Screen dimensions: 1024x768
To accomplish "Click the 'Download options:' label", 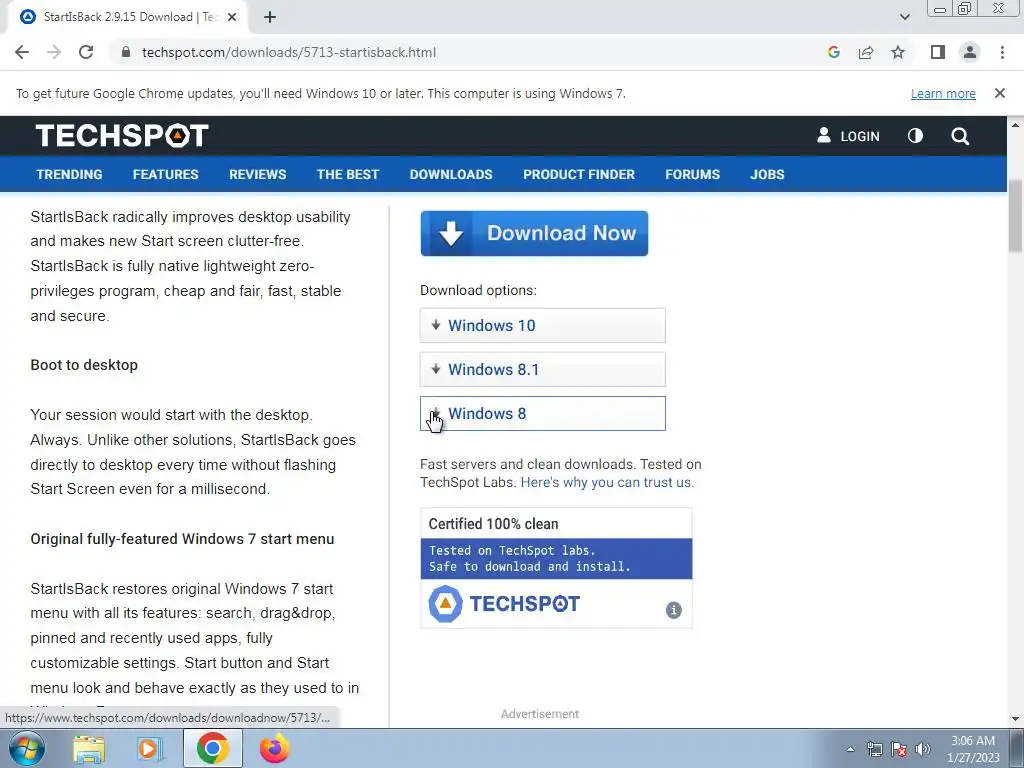I will (478, 290).
